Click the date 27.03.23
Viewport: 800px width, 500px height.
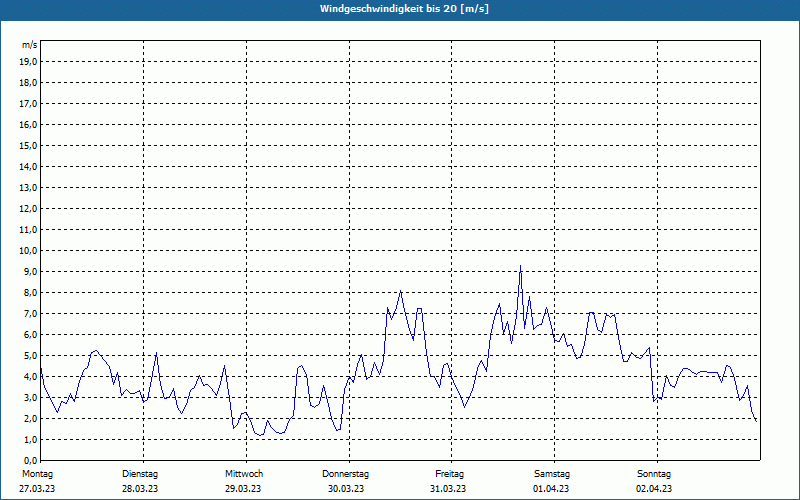tap(37, 489)
